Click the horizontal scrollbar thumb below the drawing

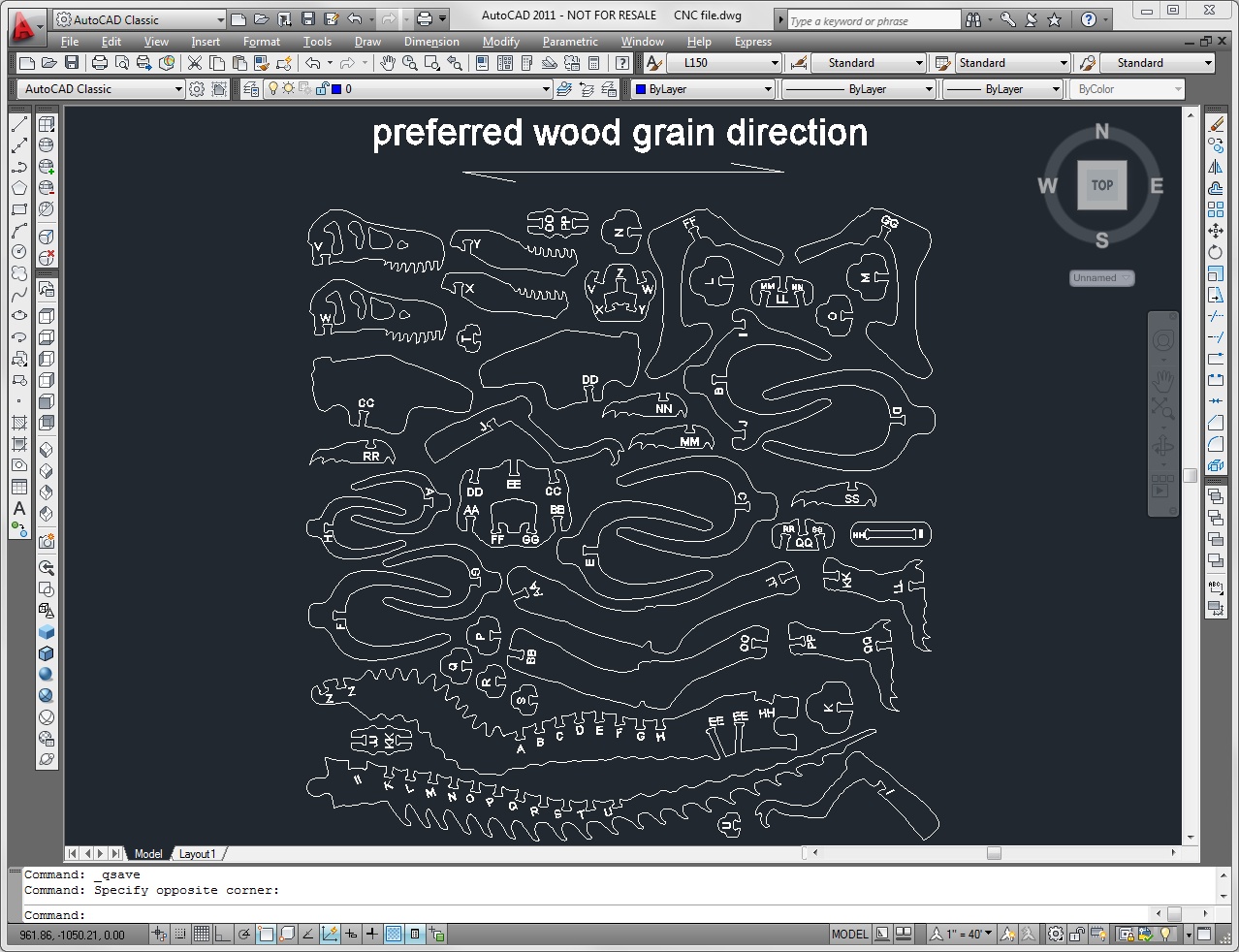click(994, 853)
